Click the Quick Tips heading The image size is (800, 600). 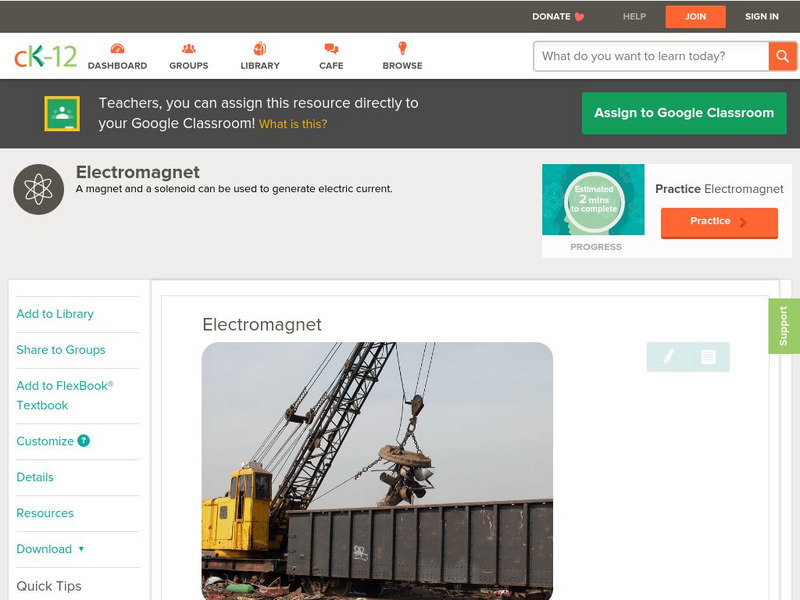click(x=49, y=586)
